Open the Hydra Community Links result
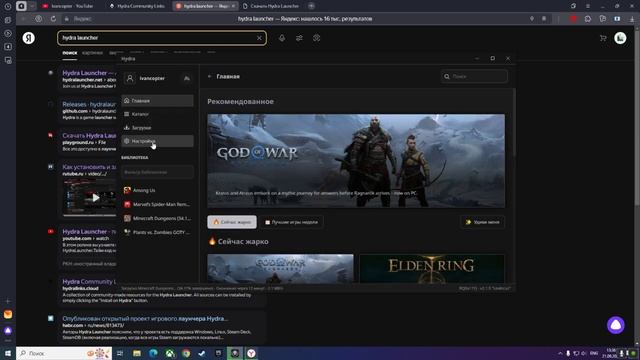 pyautogui.click(x=89, y=282)
